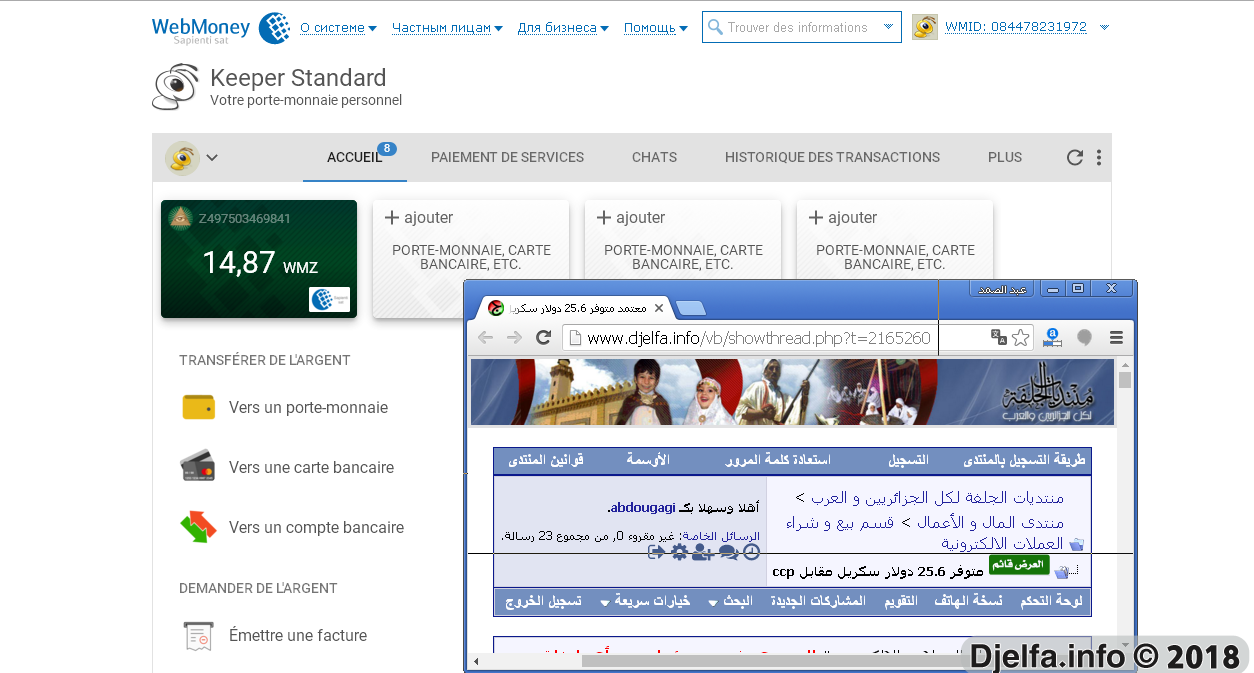Open HISTORIQUE DES TRANSACTIONS tab
This screenshot has height=673, width=1254.
[x=832, y=157]
